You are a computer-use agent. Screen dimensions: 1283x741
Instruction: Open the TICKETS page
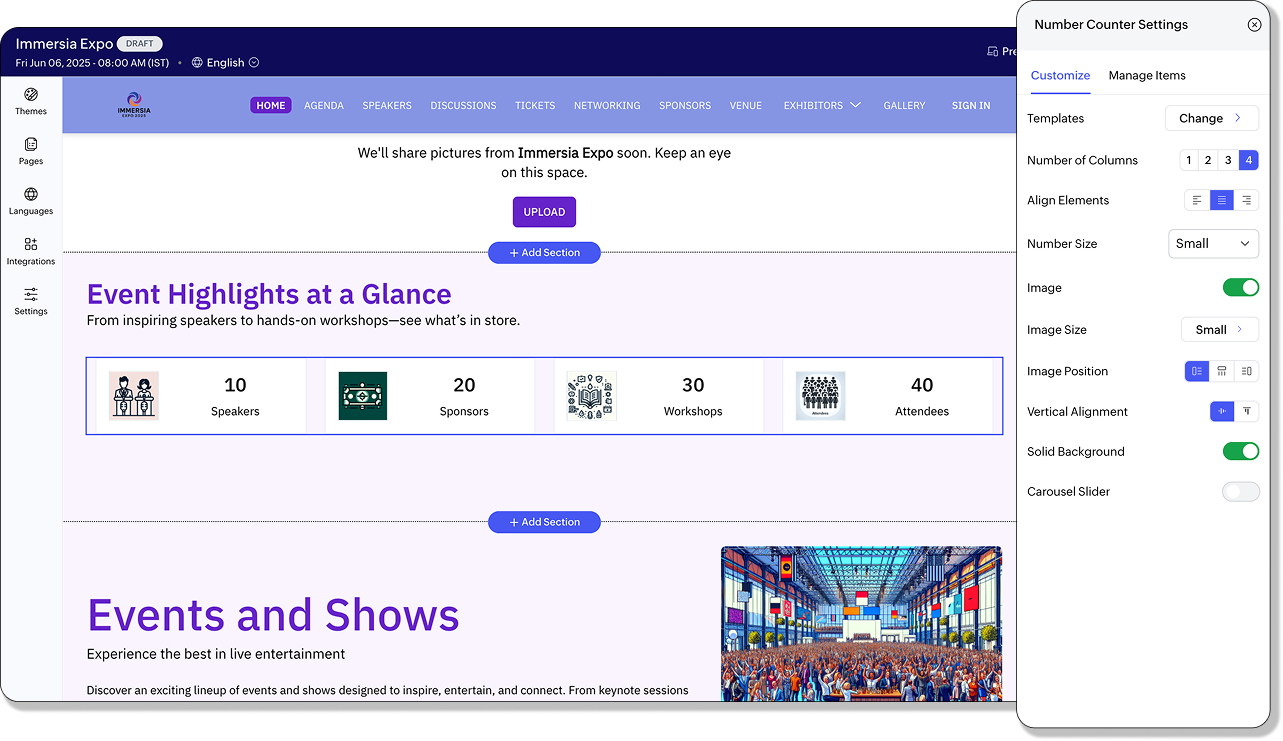click(535, 105)
